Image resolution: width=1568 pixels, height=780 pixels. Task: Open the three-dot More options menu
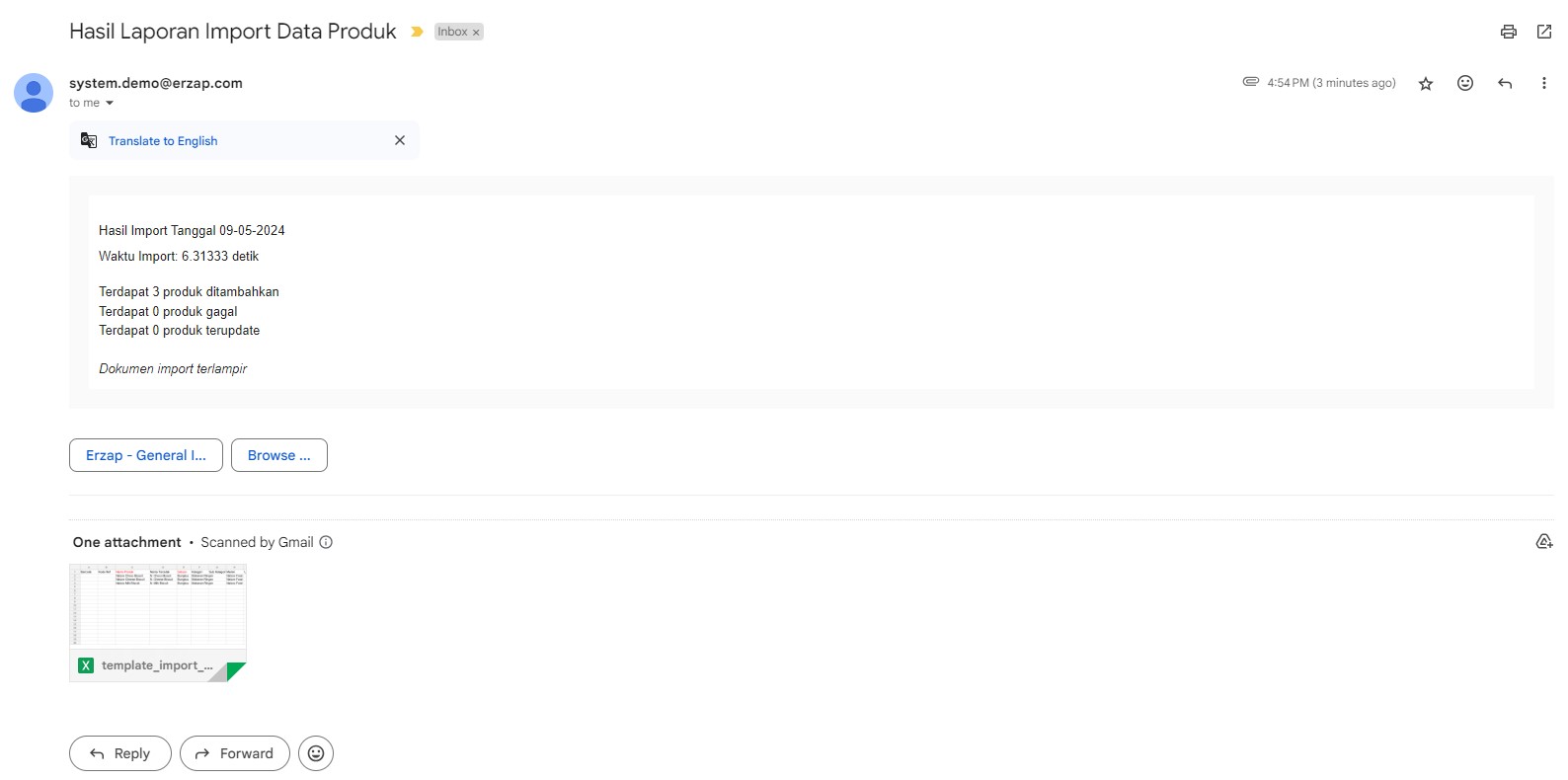(1544, 83)
